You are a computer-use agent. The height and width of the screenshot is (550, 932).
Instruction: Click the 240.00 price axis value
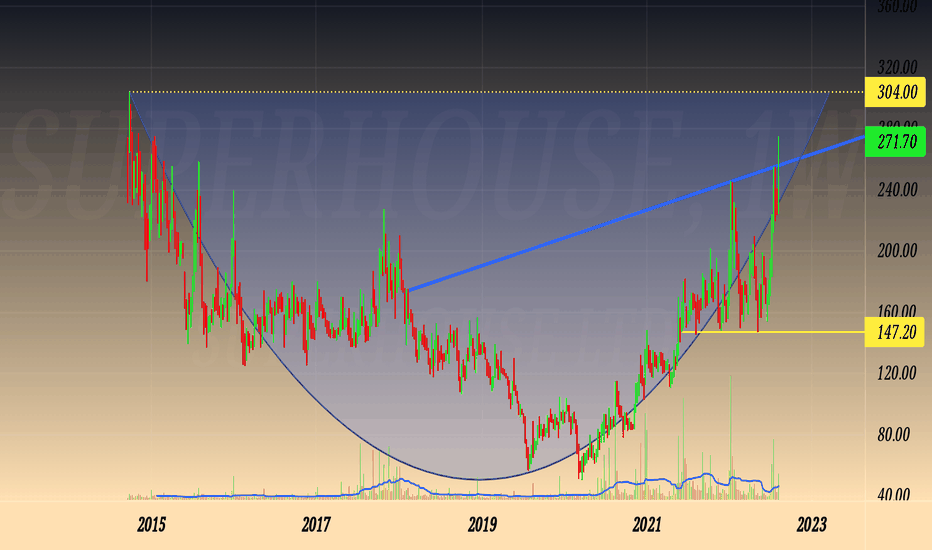coord(897,190)
